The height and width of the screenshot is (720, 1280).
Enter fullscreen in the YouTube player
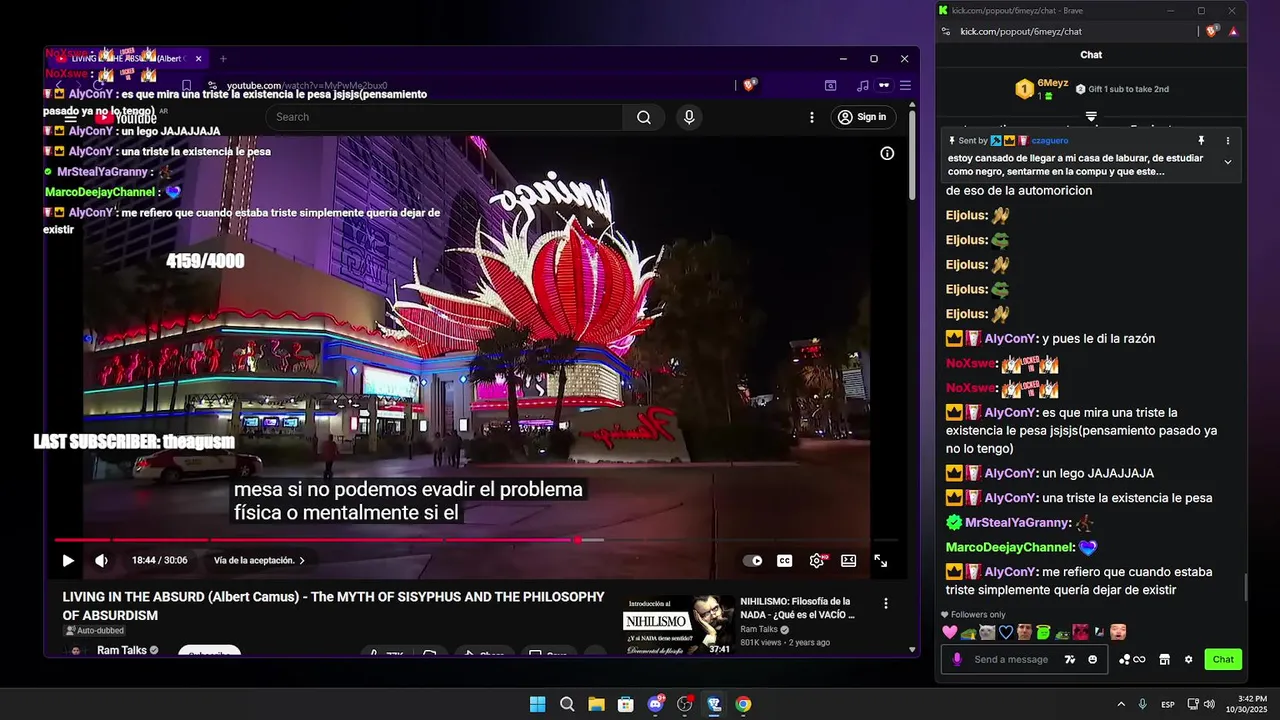tap(881, 561)
